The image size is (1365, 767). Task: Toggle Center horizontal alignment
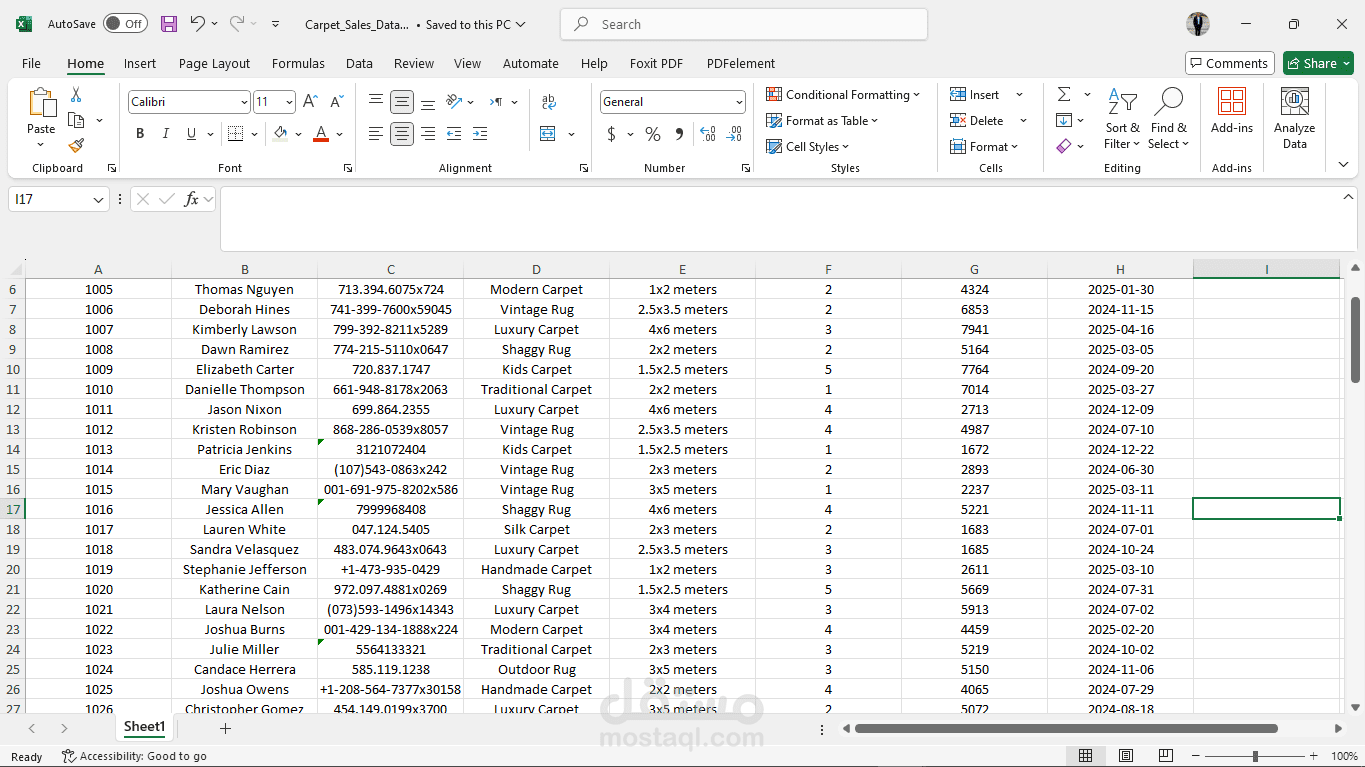pyautogui.click(x=402, y=134)
